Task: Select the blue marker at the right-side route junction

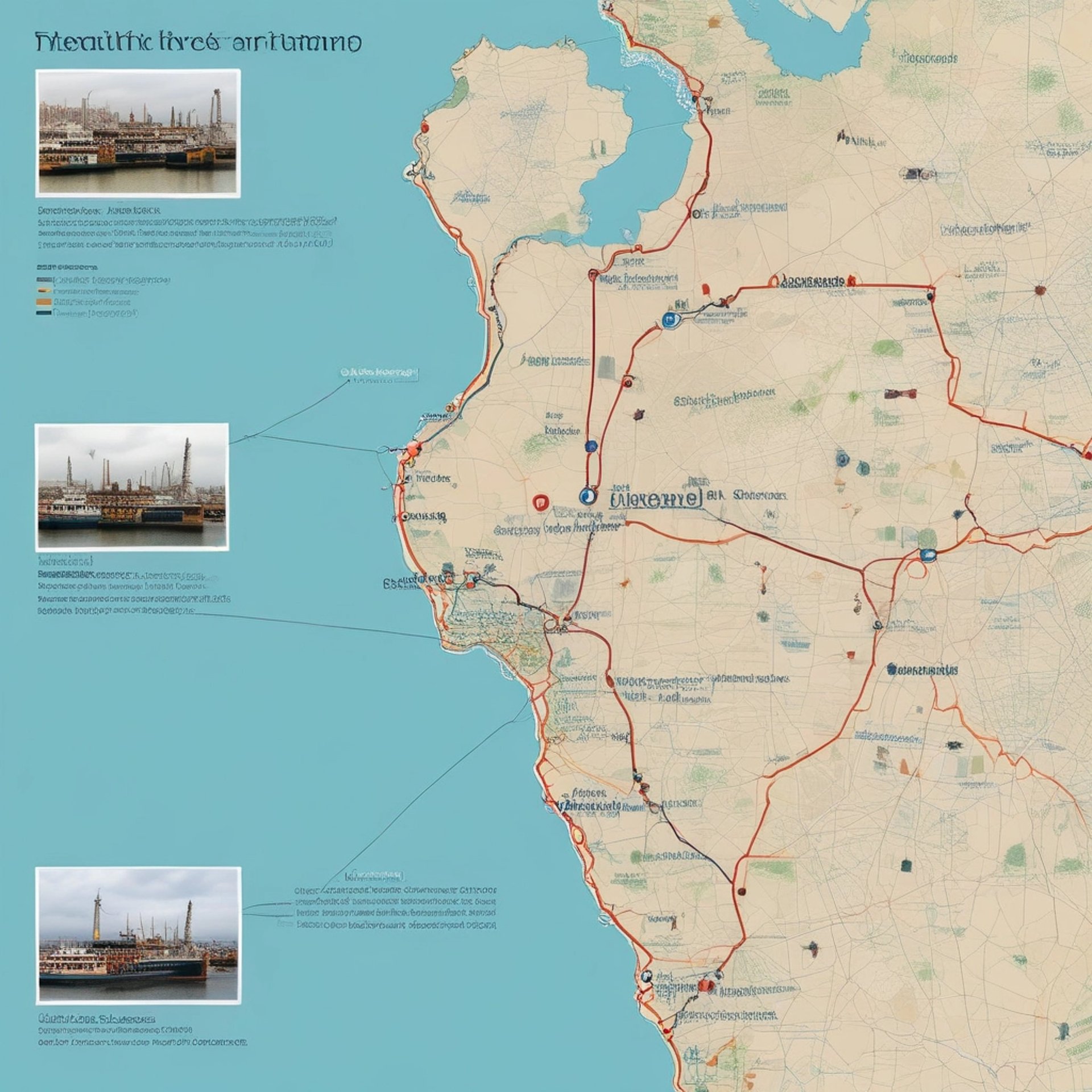Action: pos(928,555)
